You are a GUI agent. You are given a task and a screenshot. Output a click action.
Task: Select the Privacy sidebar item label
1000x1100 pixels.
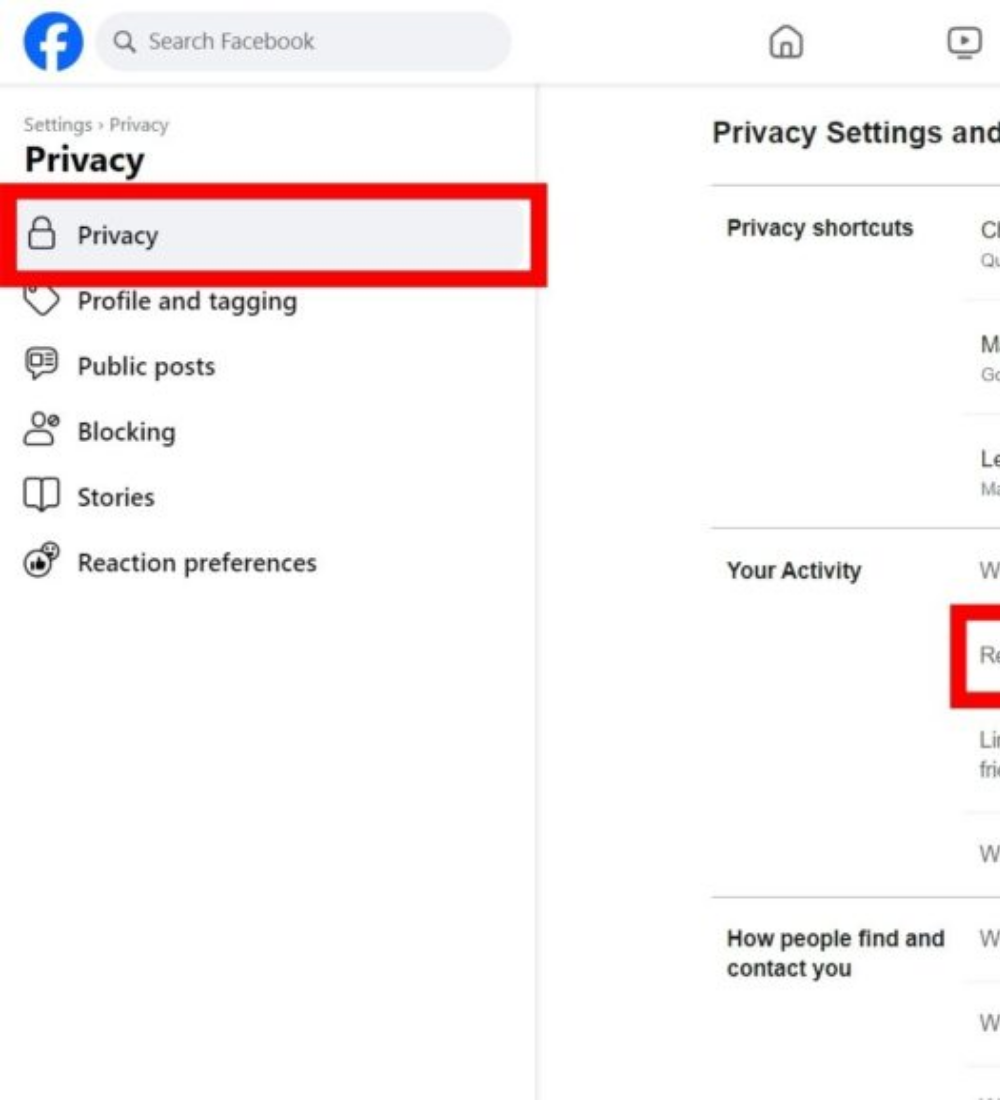[118, 236]
